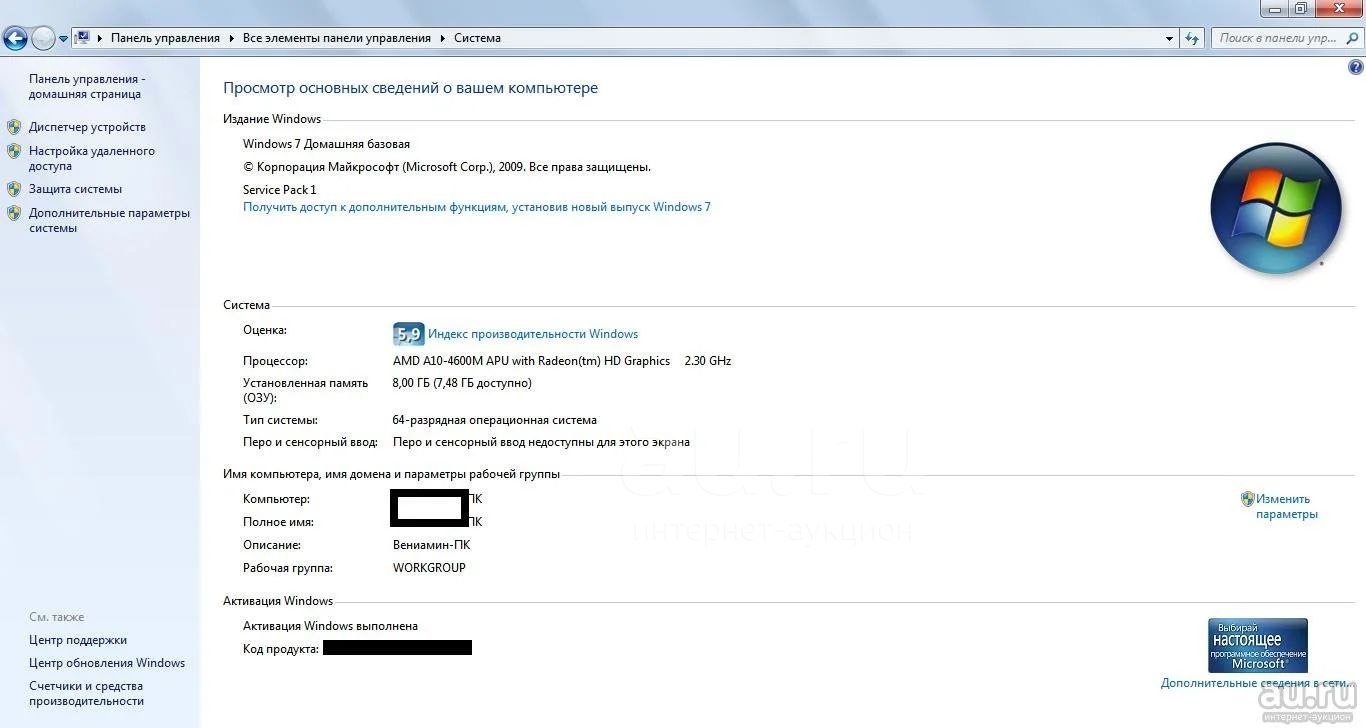
Task: Click the magnifier search icon
Action: (x=1351, y=38)
